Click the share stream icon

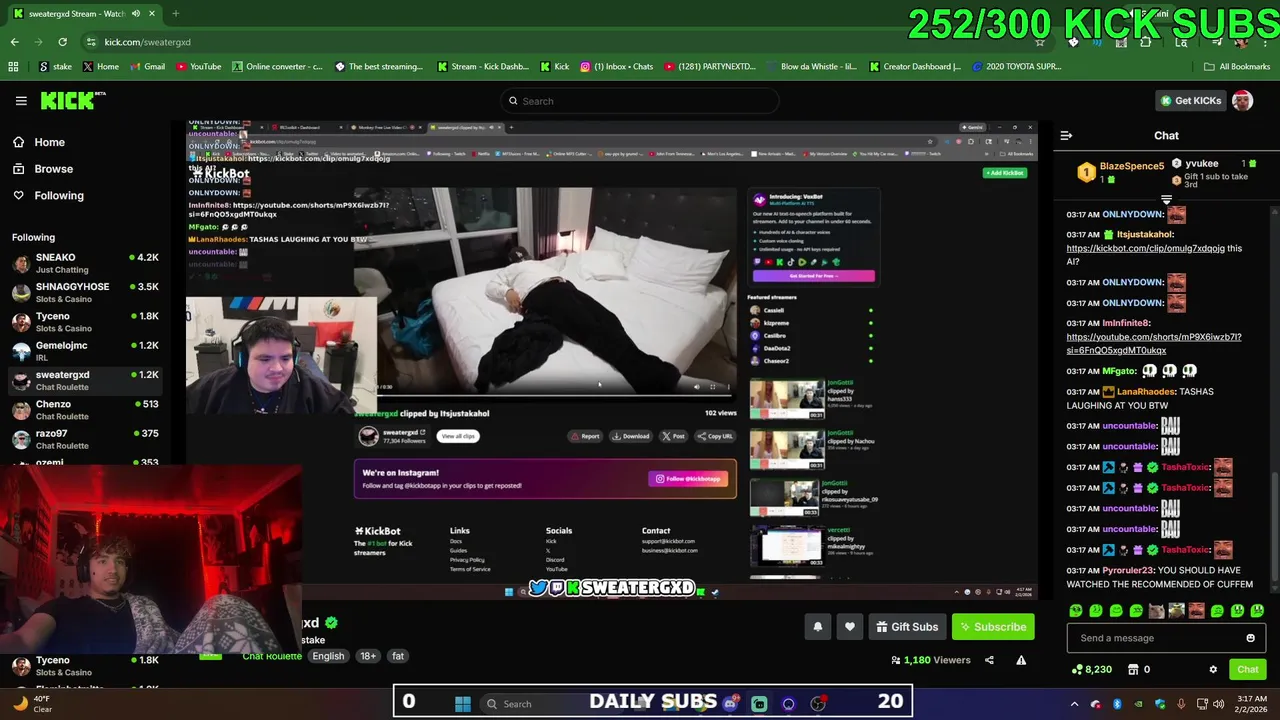tap(989, 660)
